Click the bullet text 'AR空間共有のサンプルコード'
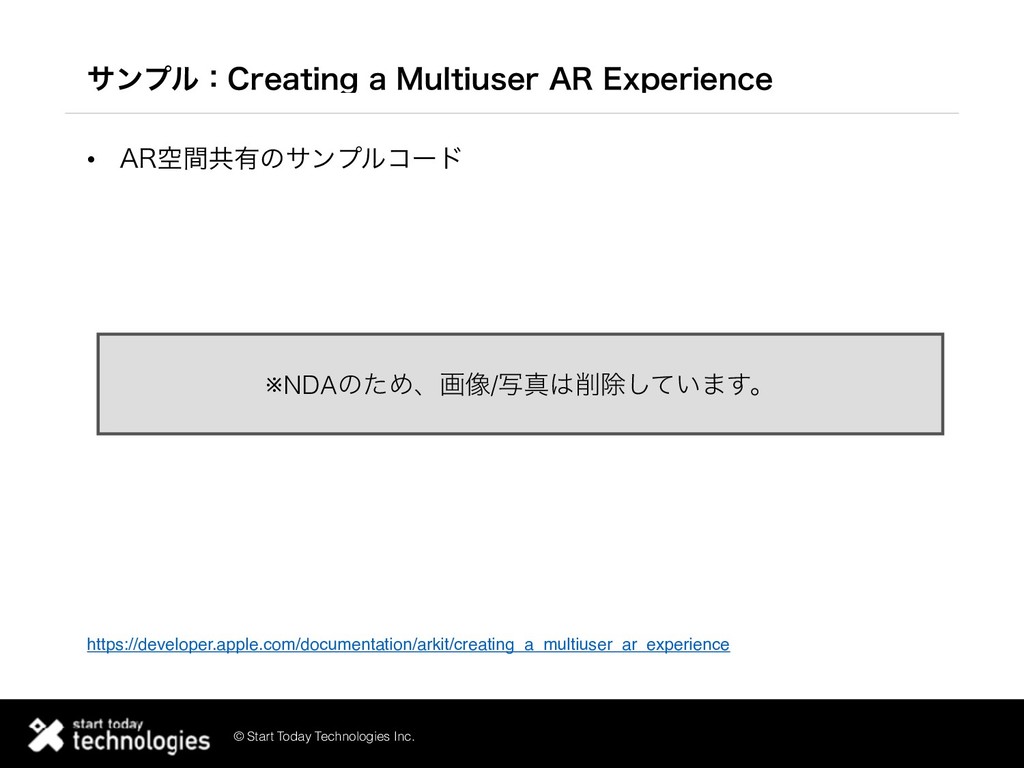Image resolution: width=1024 pixels, height=768 pixels. (291, 159)
